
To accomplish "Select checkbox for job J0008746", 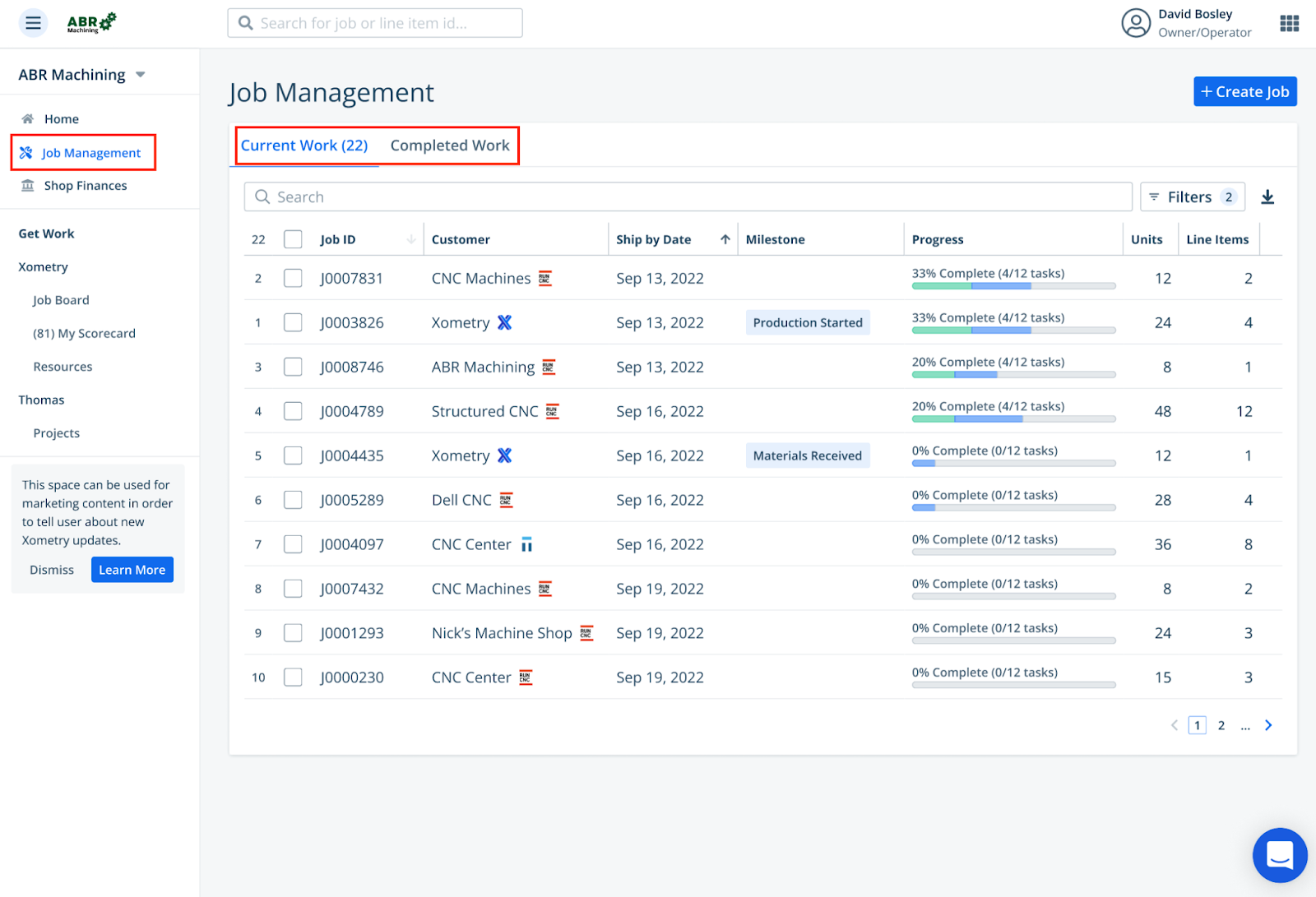I will [x=293, y=367].
